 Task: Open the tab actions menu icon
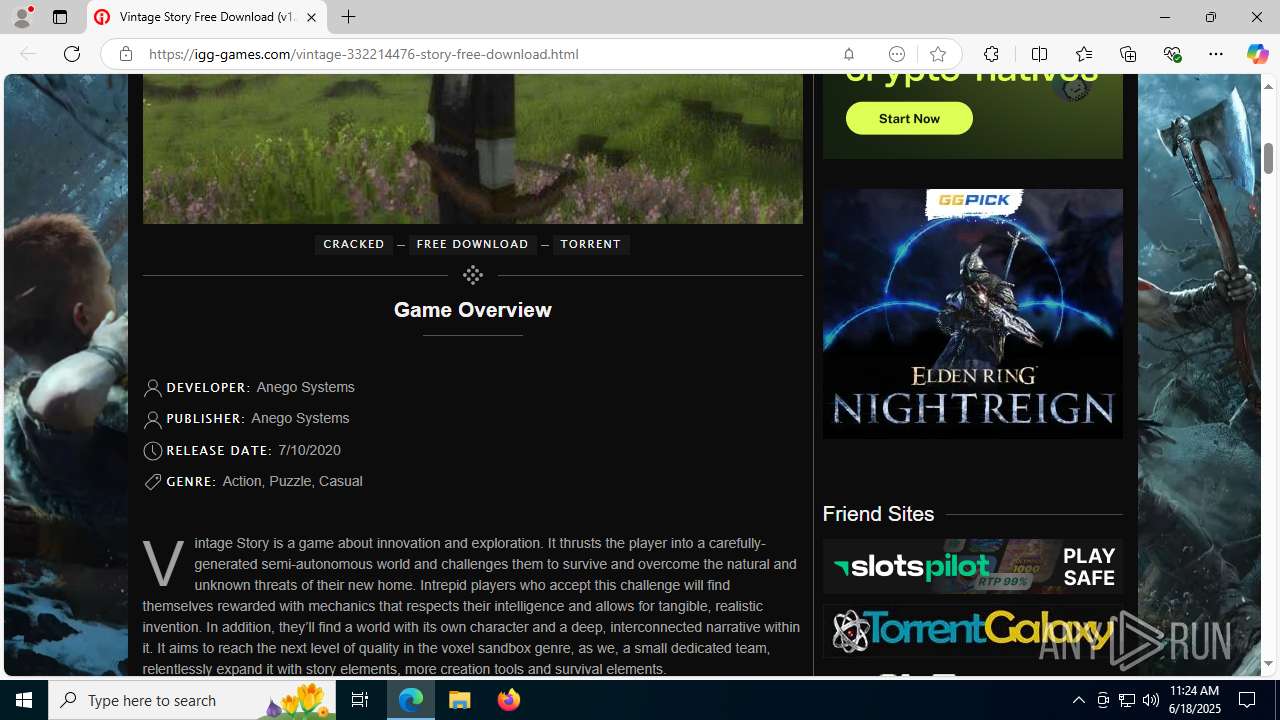(60, 17)
